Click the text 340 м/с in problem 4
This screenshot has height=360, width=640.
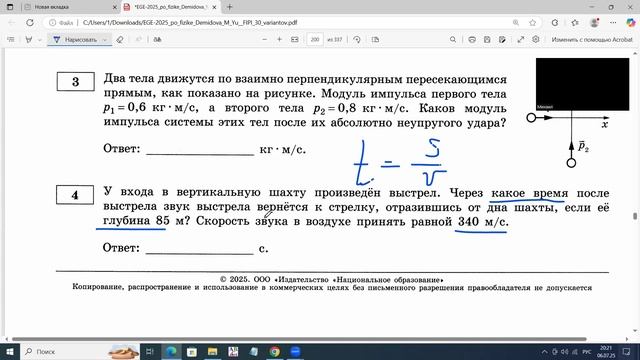(483, 222)
